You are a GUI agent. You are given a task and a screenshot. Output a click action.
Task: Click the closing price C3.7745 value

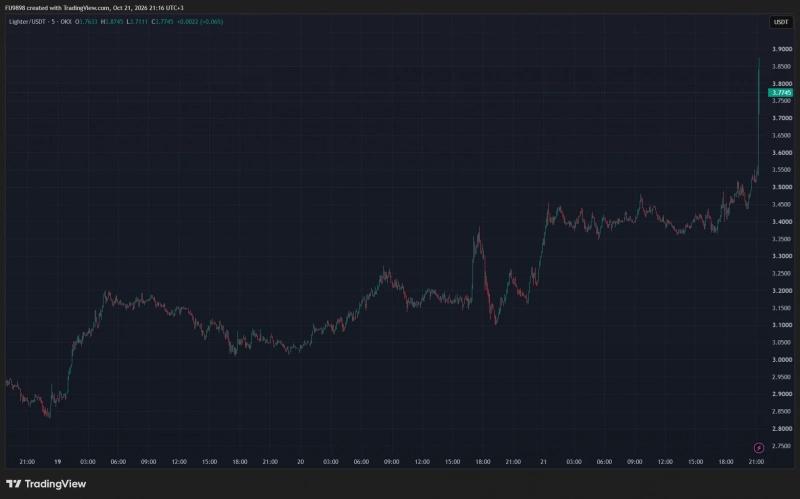(x=162, y=22)
